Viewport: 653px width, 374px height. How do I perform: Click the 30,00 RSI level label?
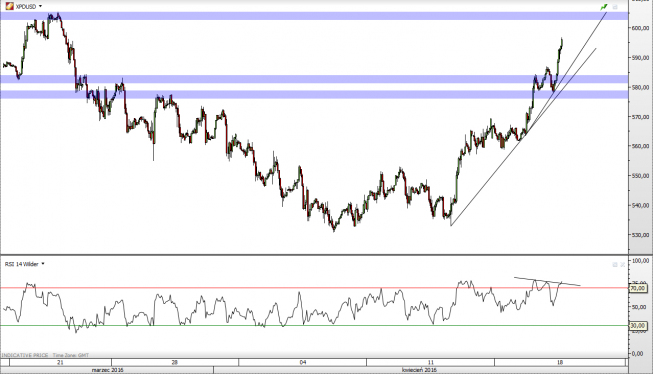[638, 326]
